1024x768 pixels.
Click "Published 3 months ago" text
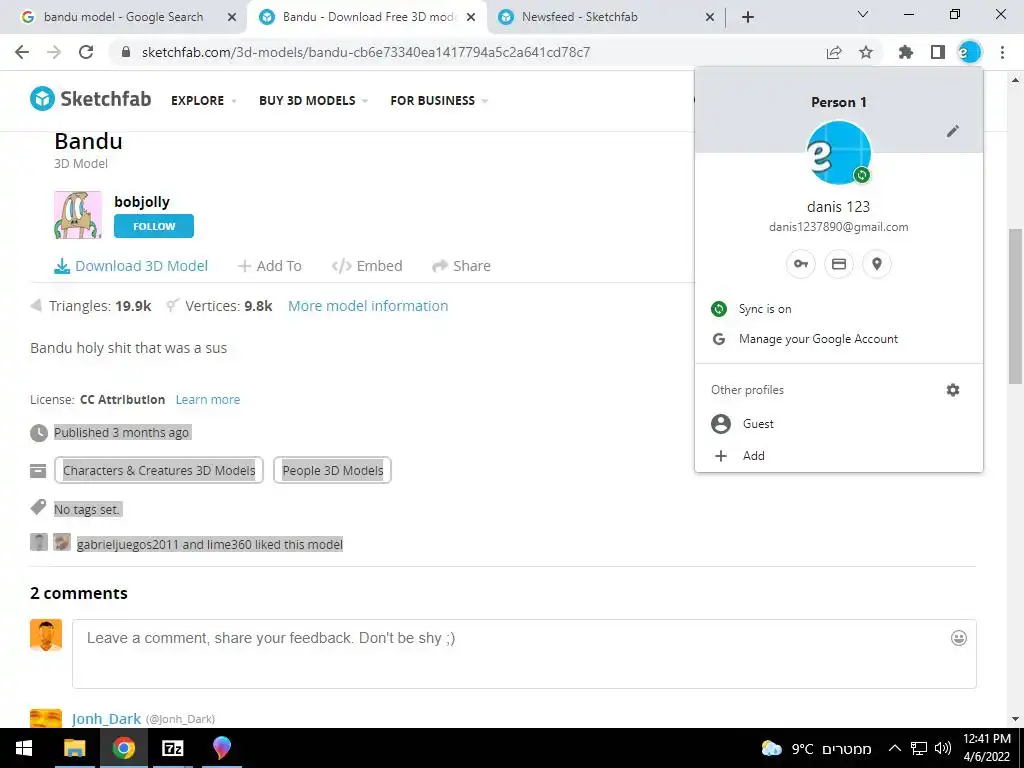tap(121, 432)
